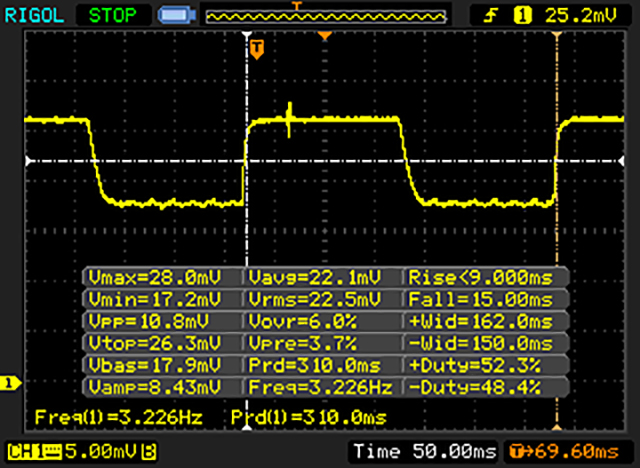640x468 pixels.
Task: Click the waveform memory overview bar
Action: tap(326, 17)
